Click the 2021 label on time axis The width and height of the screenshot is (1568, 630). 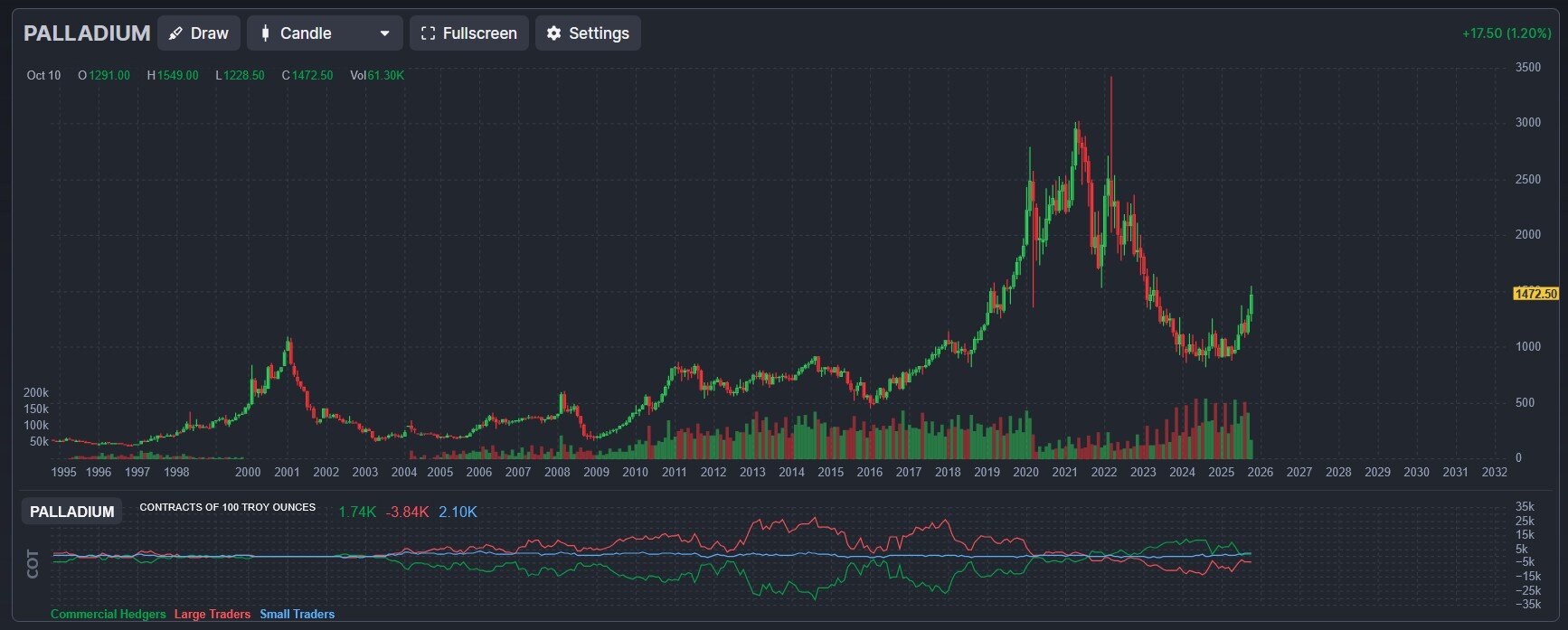click(x=1064, y=472)
